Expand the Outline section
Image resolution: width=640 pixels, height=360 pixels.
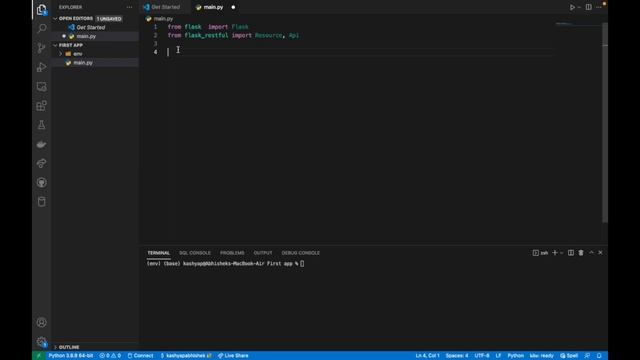(56, 347)
